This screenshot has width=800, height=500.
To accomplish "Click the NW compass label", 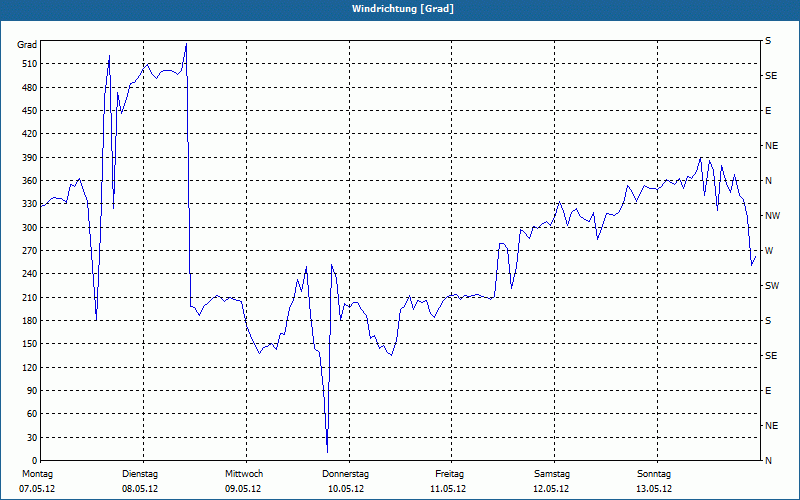I will (773, 216).
